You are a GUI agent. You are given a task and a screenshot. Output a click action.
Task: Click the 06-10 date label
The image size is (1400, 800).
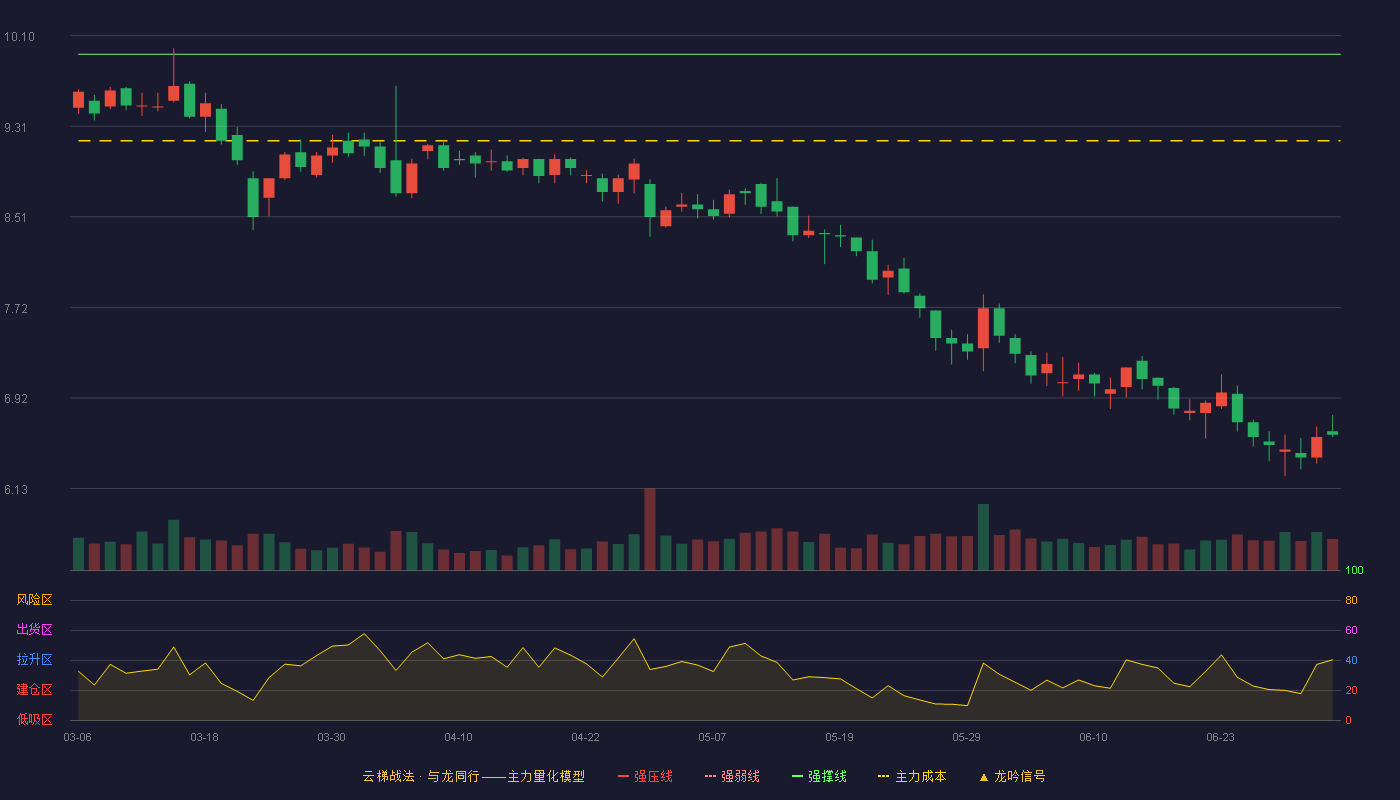click(1093, 737)
